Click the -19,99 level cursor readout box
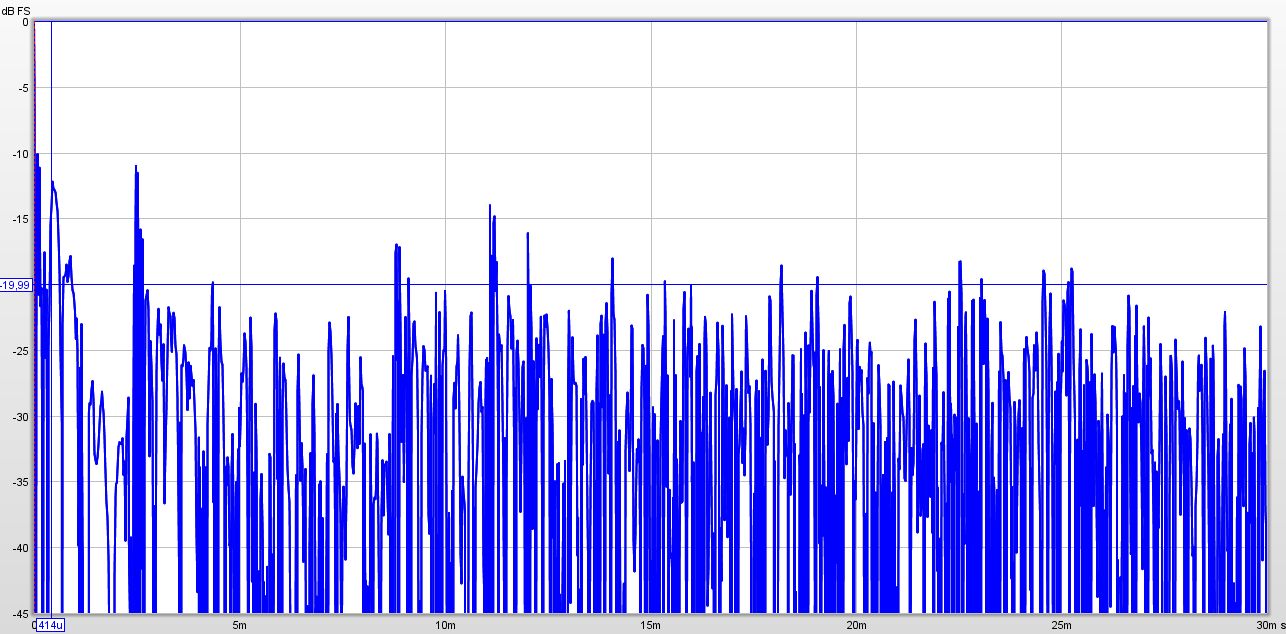 [x=16, y=285]
